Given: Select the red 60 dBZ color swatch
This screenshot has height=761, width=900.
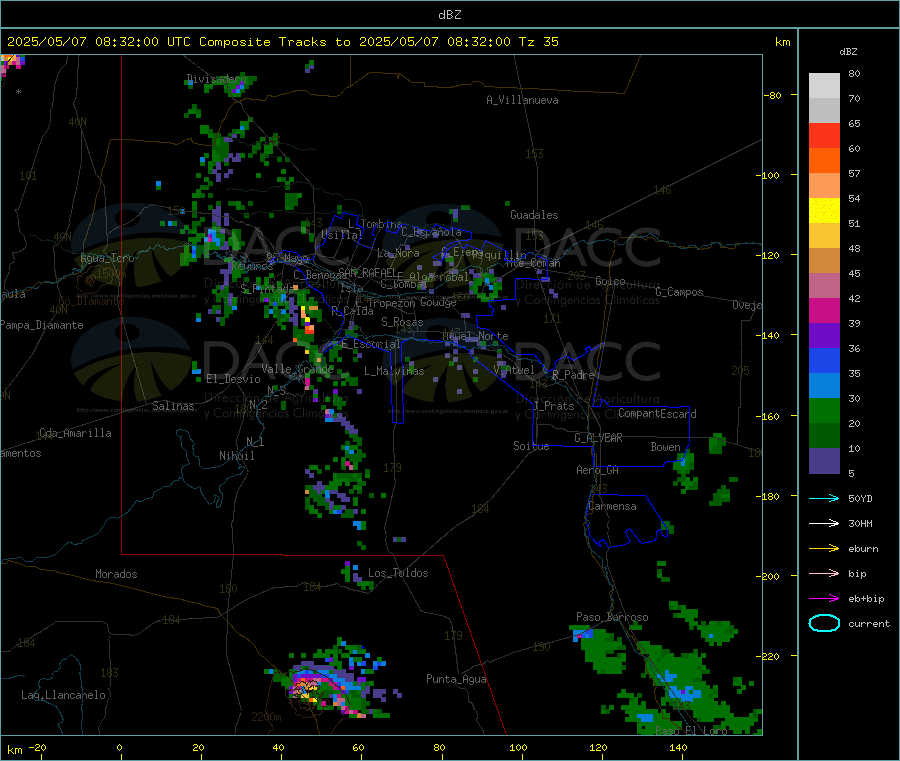Looking at the screenshot, I should coord(824,135).
